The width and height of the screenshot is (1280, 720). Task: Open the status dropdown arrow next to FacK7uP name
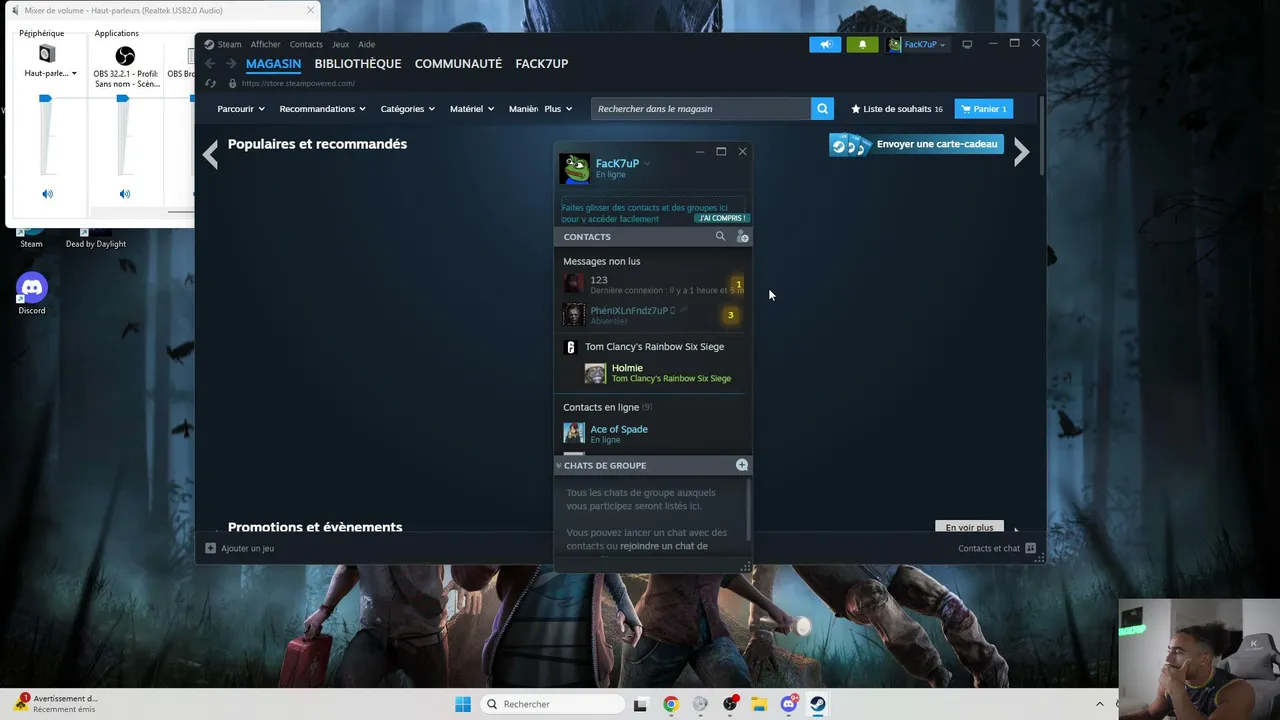click(647, 163)
